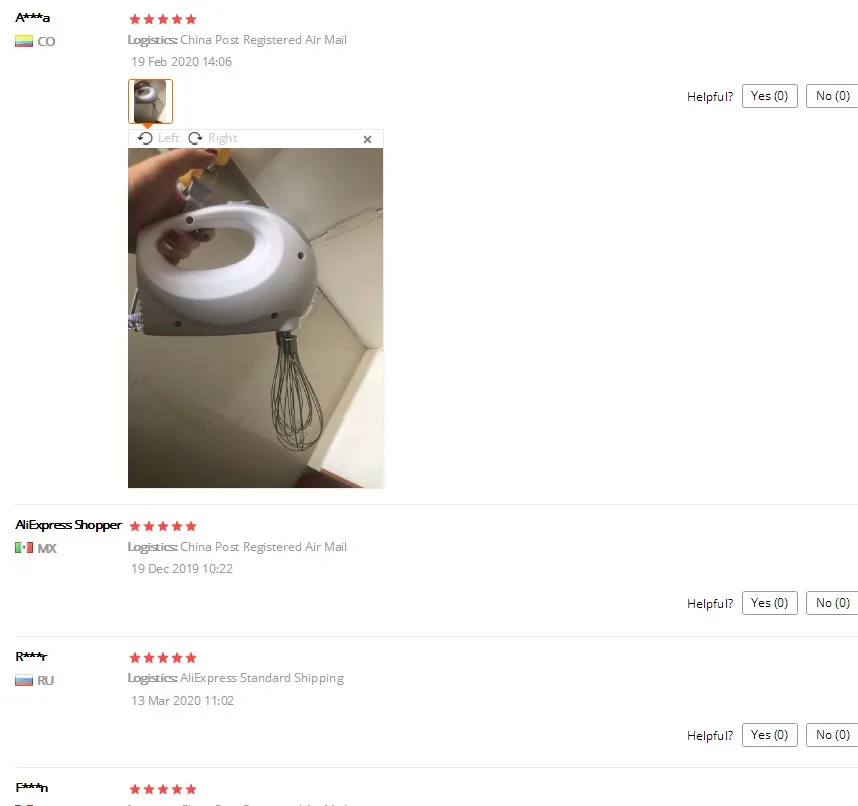Click the star rating of R***r's review
858x806 pixels.
(x=163, y=658)
